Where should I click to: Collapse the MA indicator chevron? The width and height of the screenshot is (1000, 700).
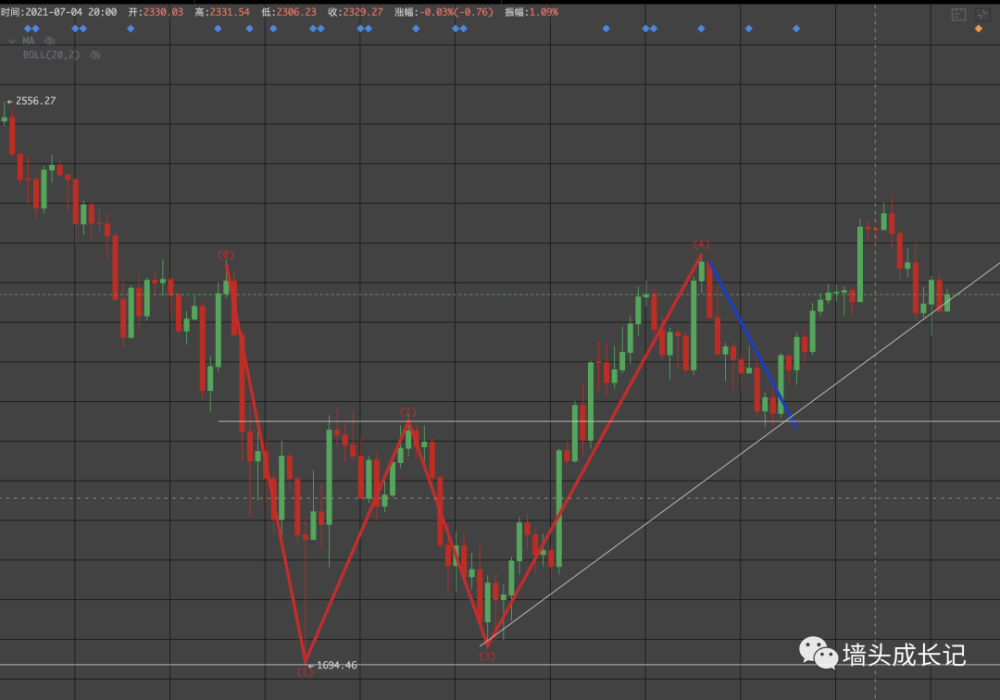point(12,41)
